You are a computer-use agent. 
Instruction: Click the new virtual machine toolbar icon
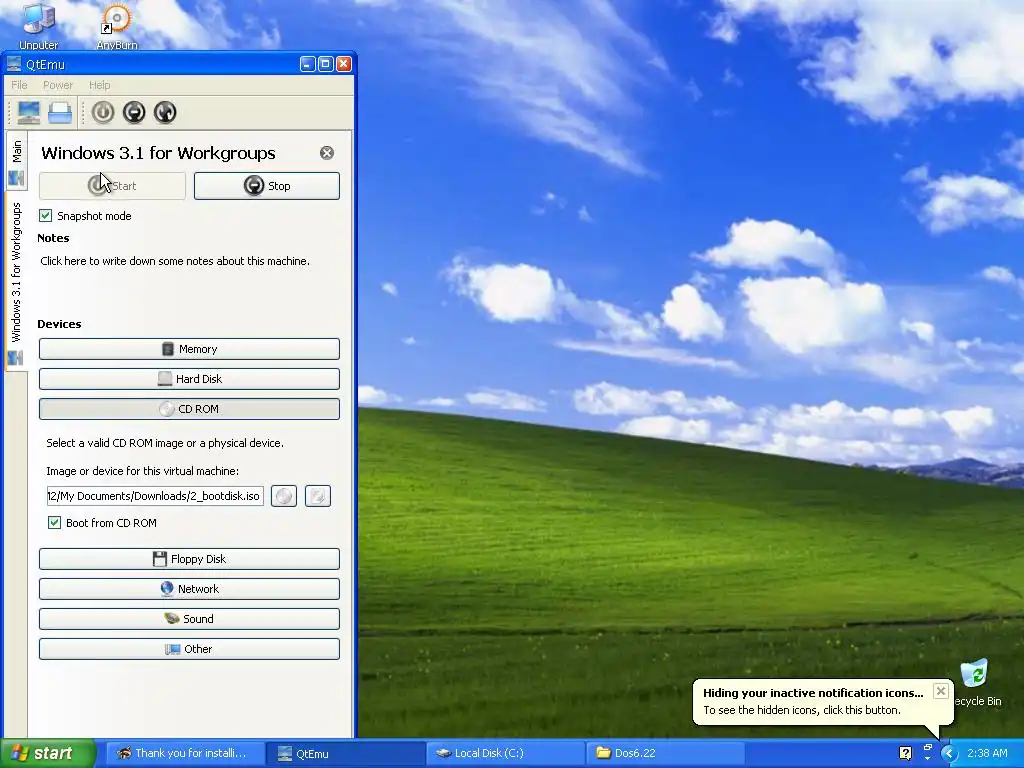[x=29, y=112]
